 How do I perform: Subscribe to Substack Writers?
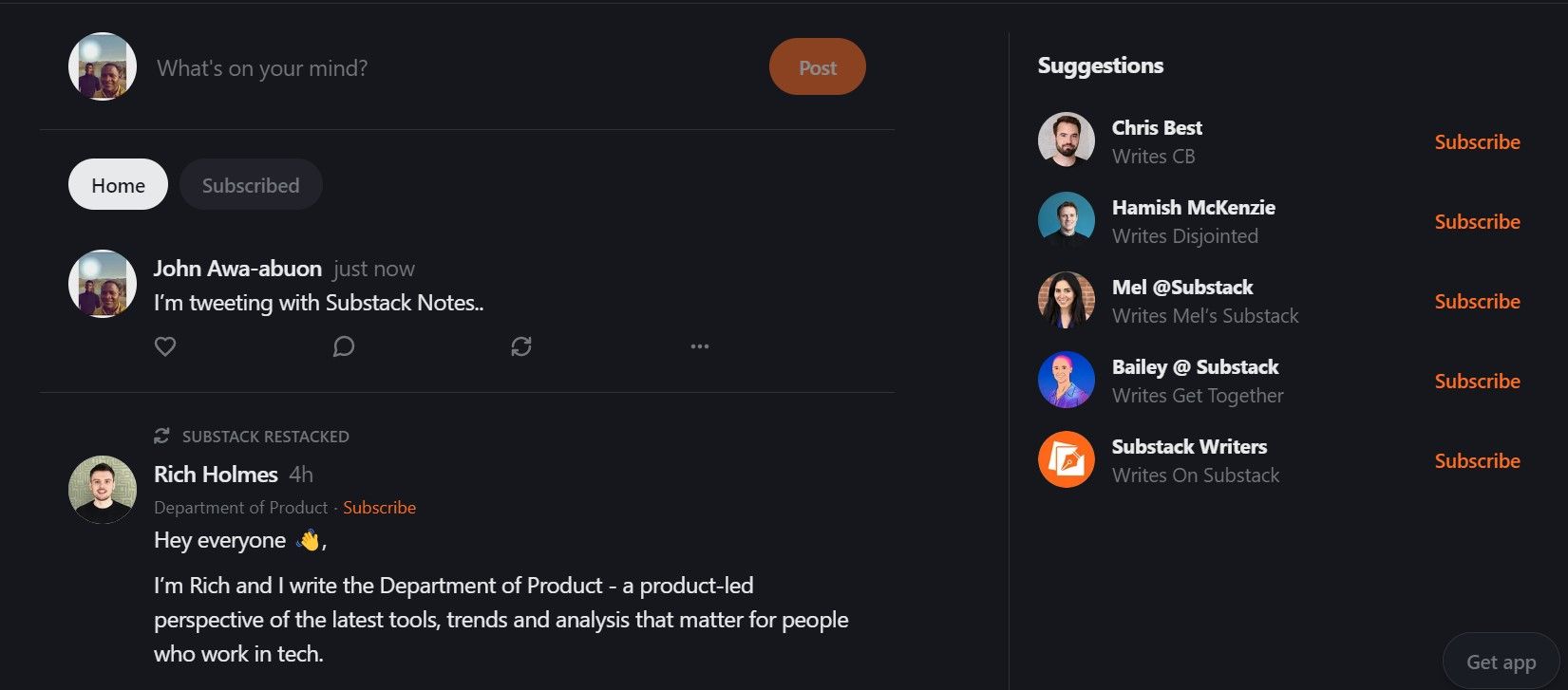click(x=1477, y=461)
